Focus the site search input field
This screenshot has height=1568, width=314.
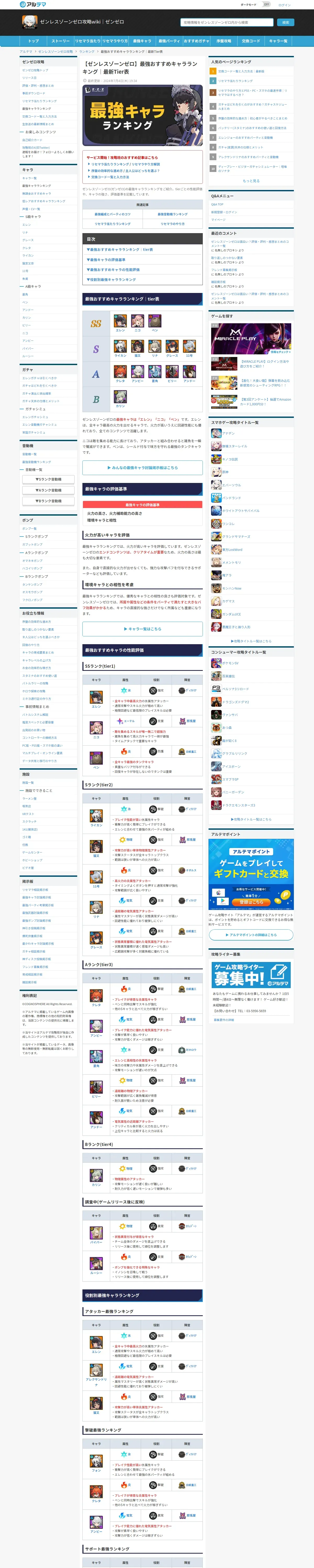coord(227,22)
